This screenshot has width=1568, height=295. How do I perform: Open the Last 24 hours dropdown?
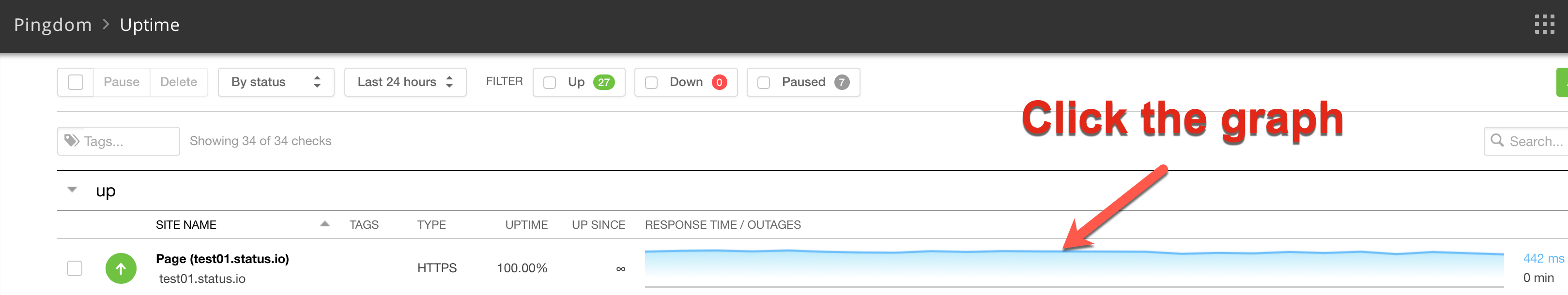[x=405, y=82]
